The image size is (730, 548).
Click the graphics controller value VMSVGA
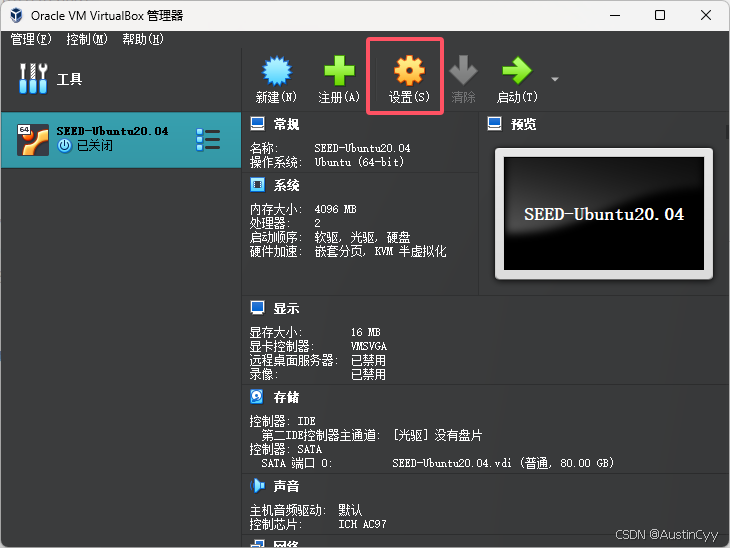[369, 346]
